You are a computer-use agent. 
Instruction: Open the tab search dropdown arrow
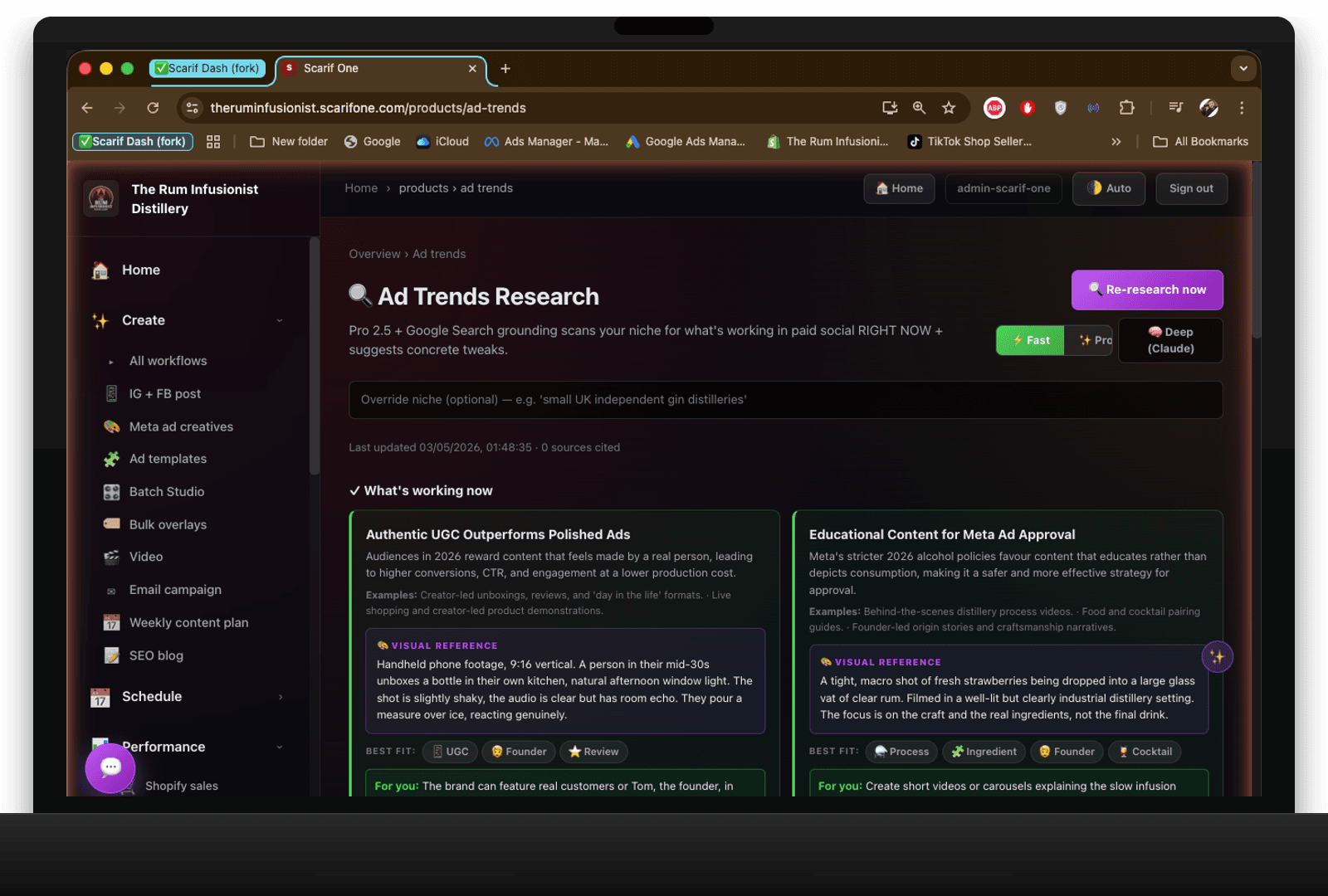(1243, 69)
